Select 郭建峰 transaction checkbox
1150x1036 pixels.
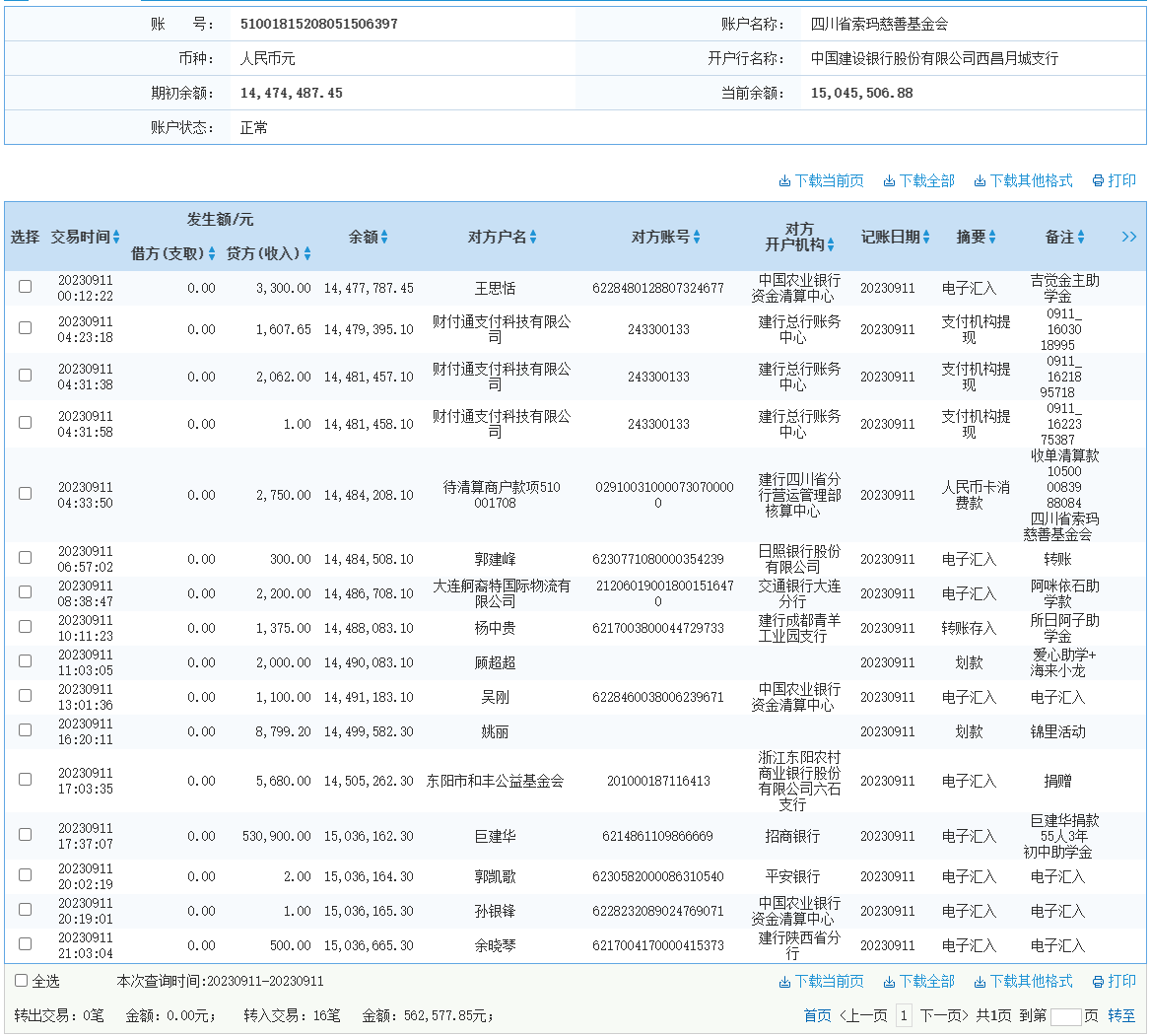click(x=25, y=558)
